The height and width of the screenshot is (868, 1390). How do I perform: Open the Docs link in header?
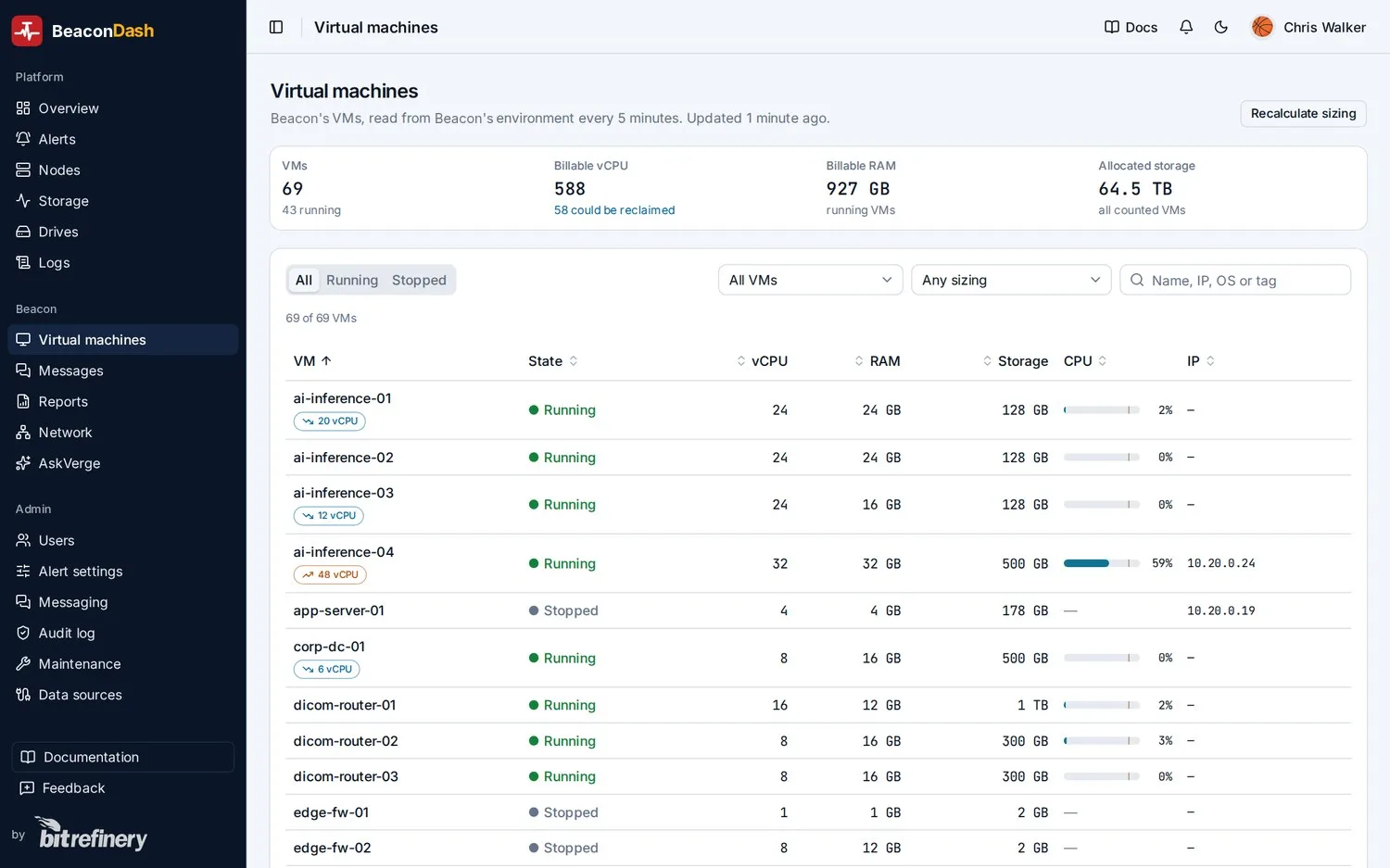[x=1131, y=27]
